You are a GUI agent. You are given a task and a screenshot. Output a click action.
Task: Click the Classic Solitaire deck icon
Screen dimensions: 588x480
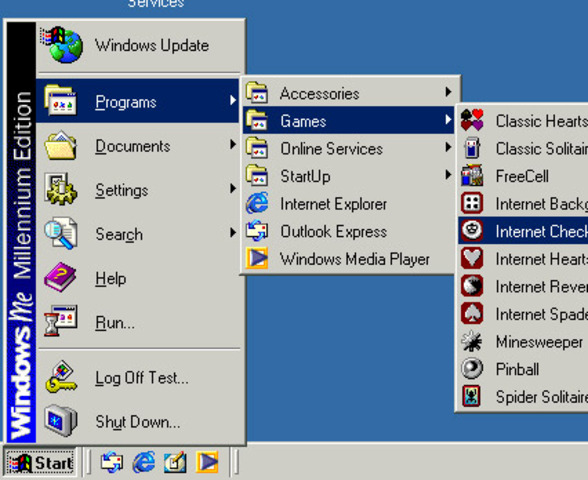472,148
